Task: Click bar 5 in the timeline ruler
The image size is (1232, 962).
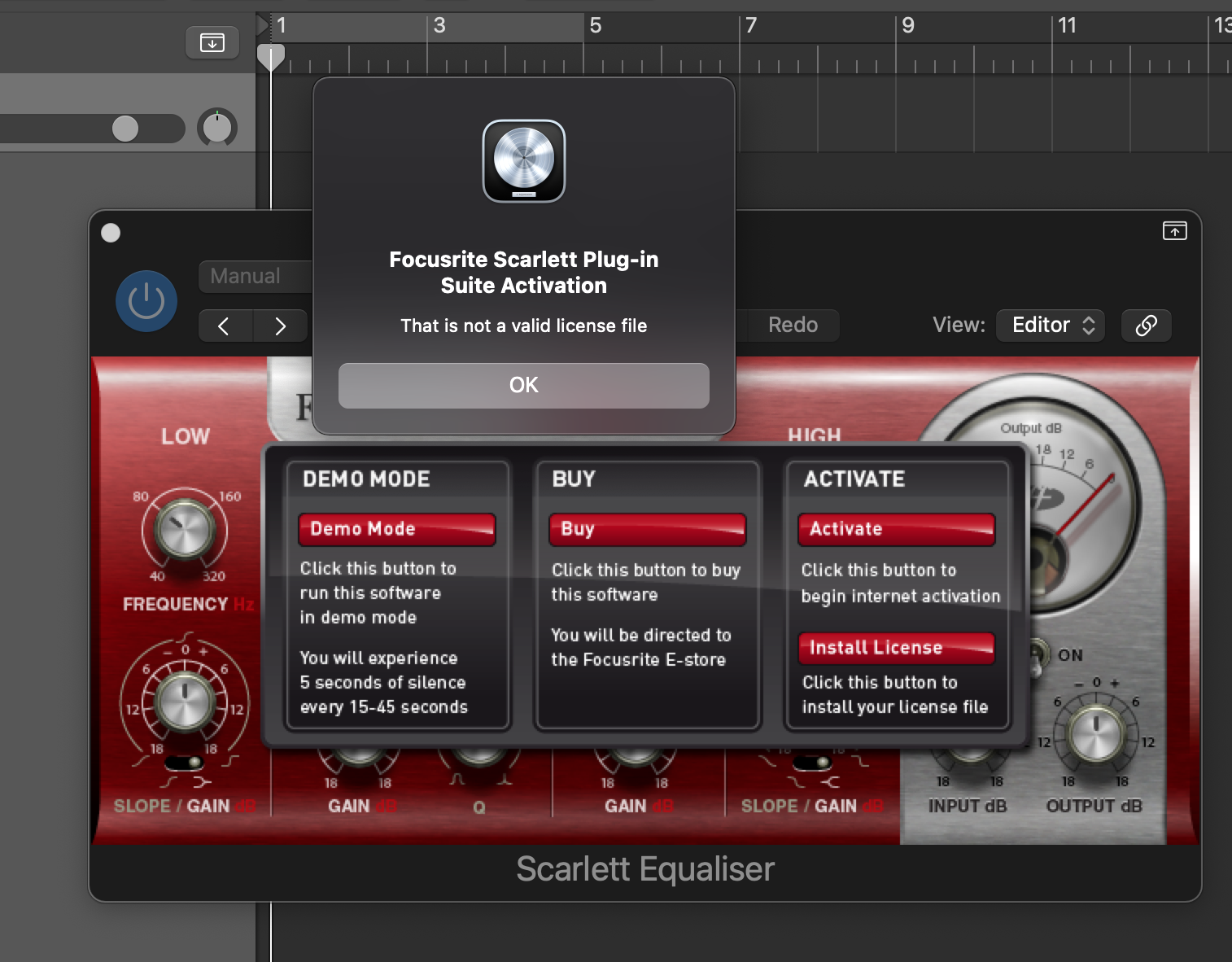Action: coord(596,25)
